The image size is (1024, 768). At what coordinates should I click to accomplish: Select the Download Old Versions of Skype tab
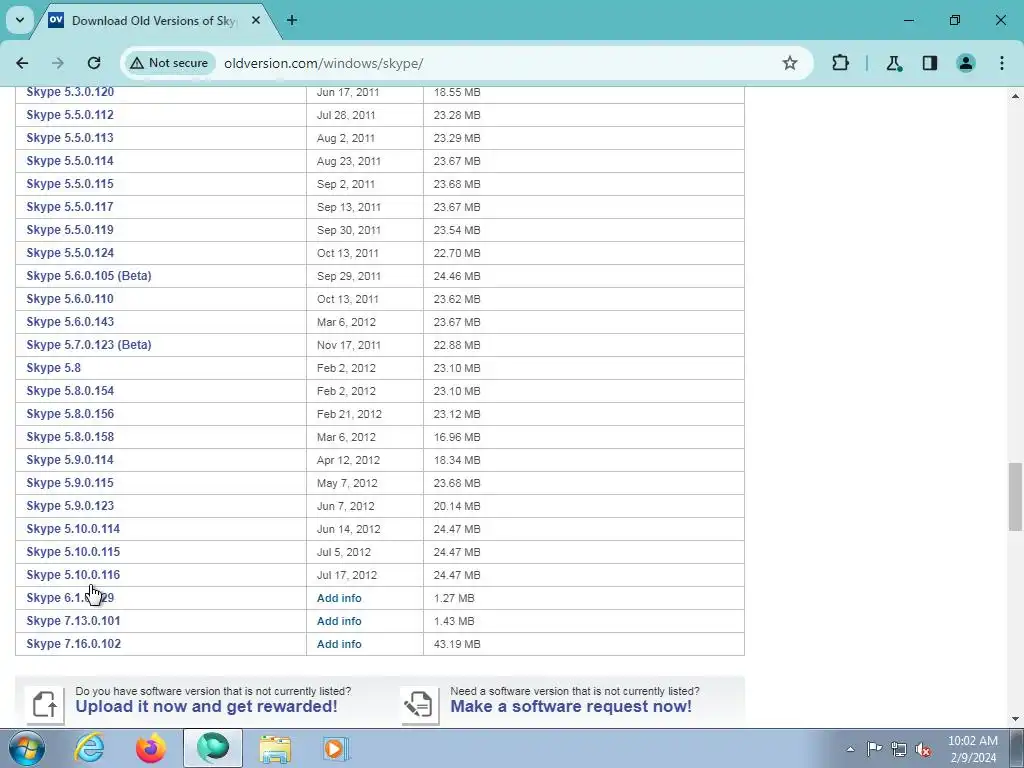pyautogui.click(x=155, y=20)
